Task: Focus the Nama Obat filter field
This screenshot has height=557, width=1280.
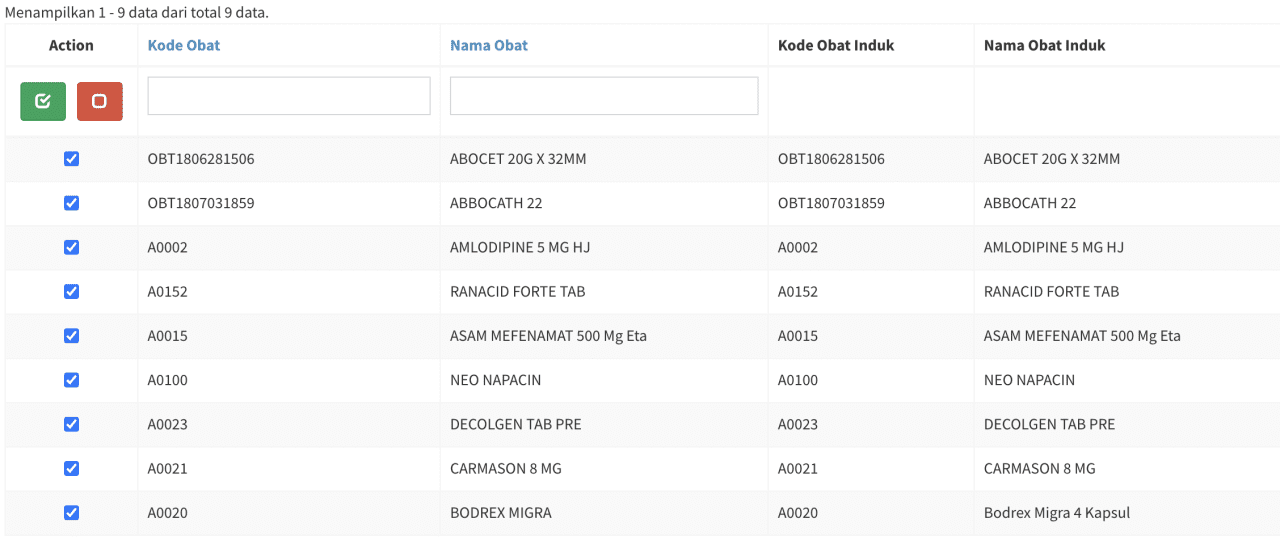Action: [604, 96]
